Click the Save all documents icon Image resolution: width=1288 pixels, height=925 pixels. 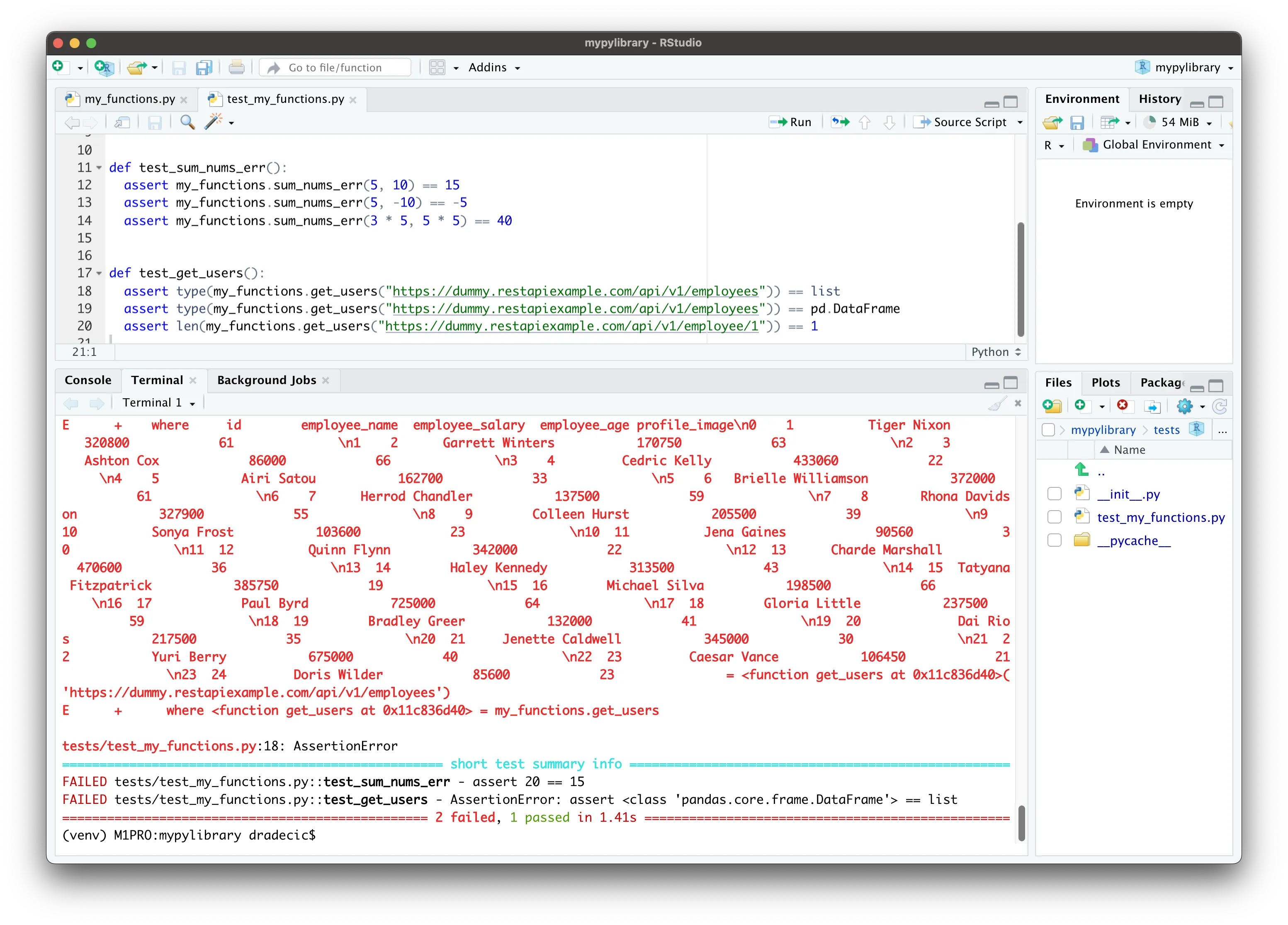[204, 68]
